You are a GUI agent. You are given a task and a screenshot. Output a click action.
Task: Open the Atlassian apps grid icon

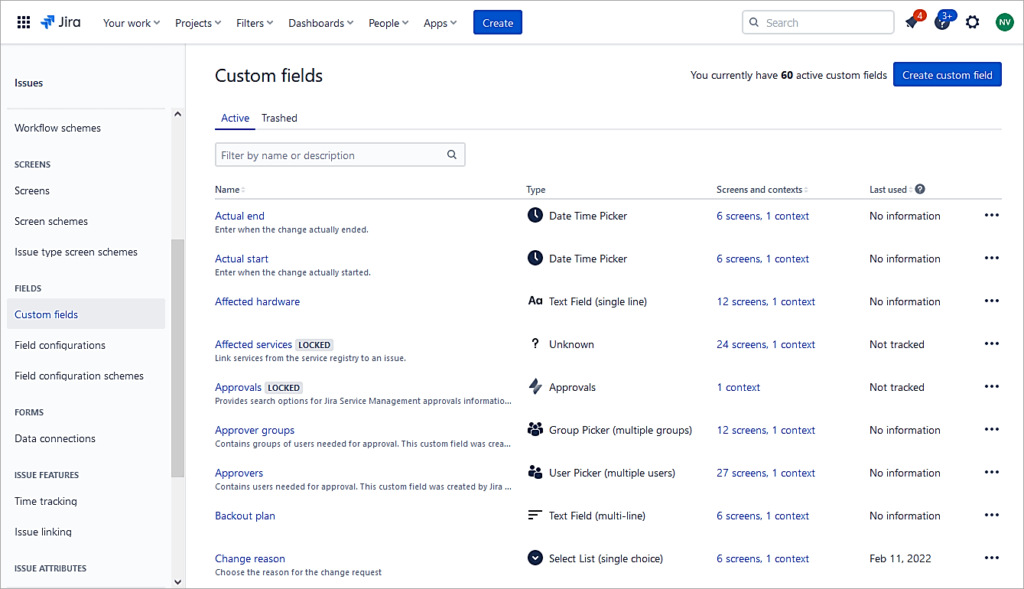pos(23,21)
